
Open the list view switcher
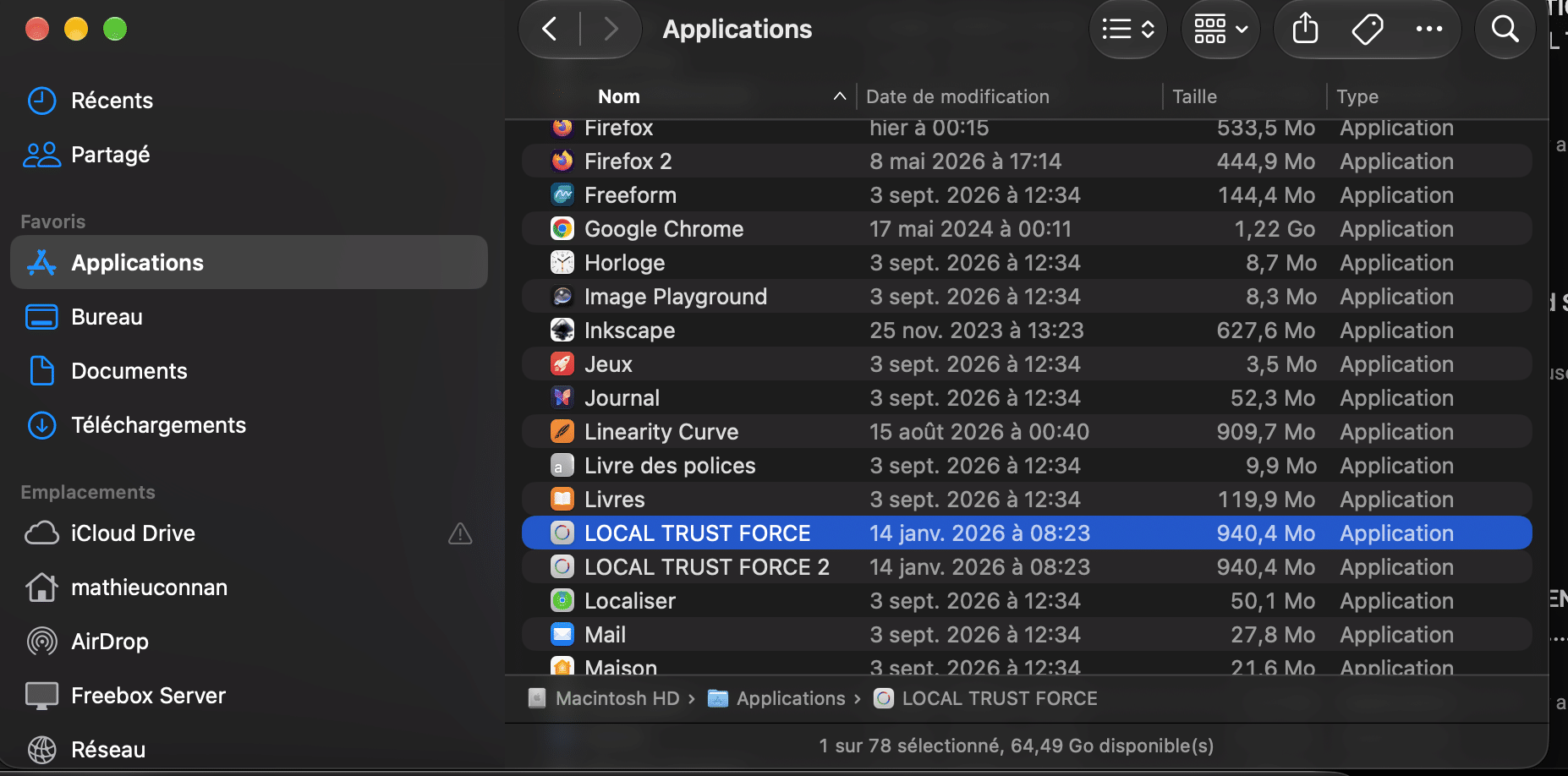tap(1128, 30)
